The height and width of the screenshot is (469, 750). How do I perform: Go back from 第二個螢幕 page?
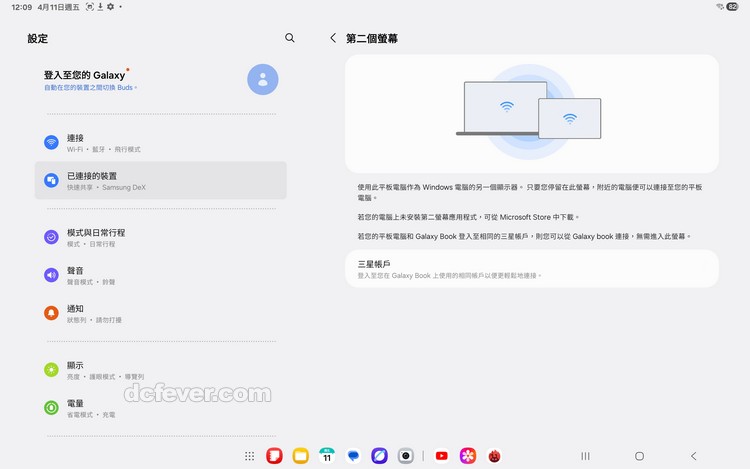pos(333,38)
